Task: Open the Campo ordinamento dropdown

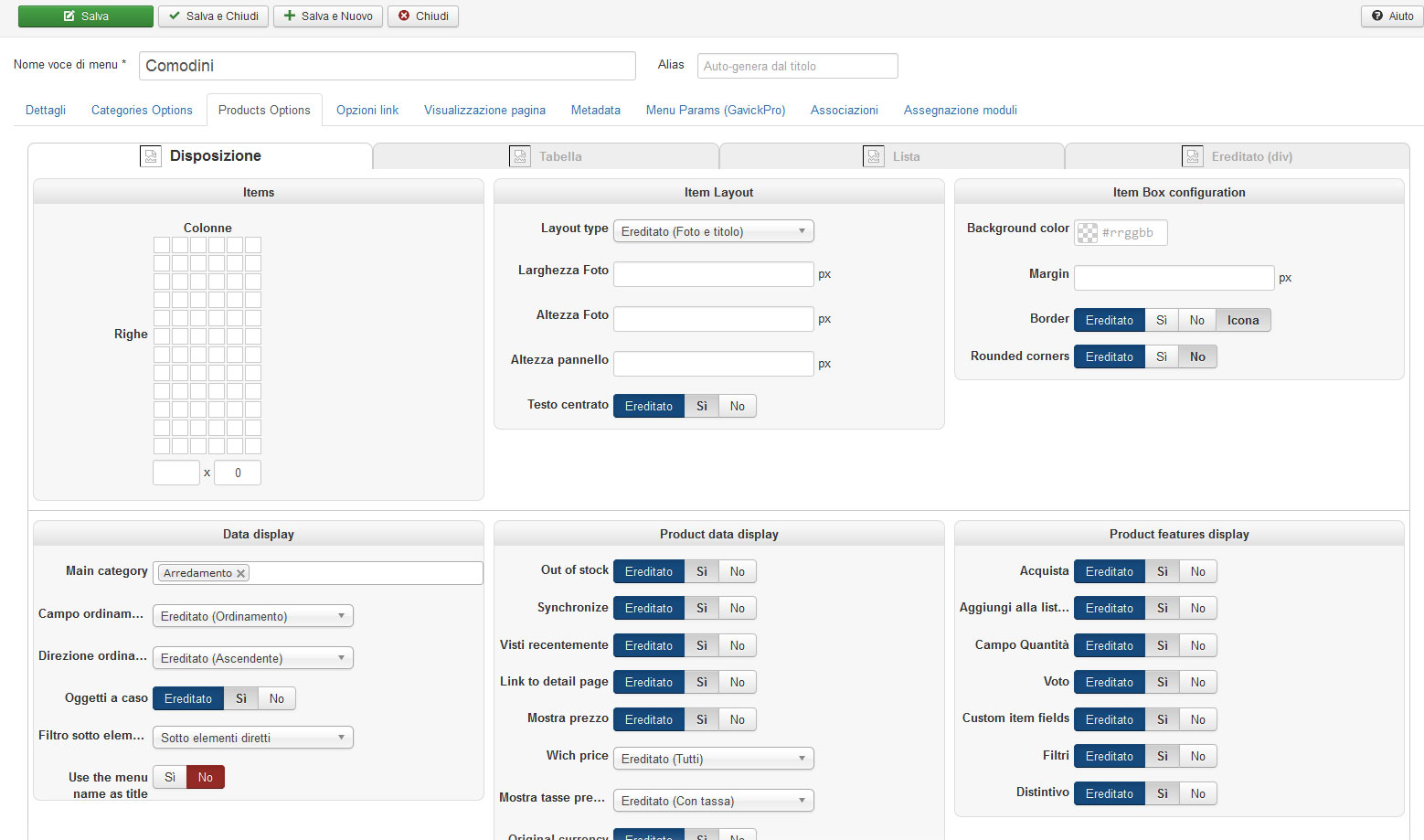Action: coord(253,616)
